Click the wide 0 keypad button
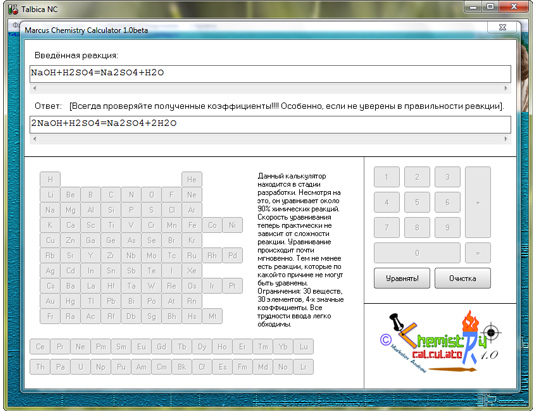Image resolution: width=536 pixels, height=411 pixels. [x=417, y=253]
